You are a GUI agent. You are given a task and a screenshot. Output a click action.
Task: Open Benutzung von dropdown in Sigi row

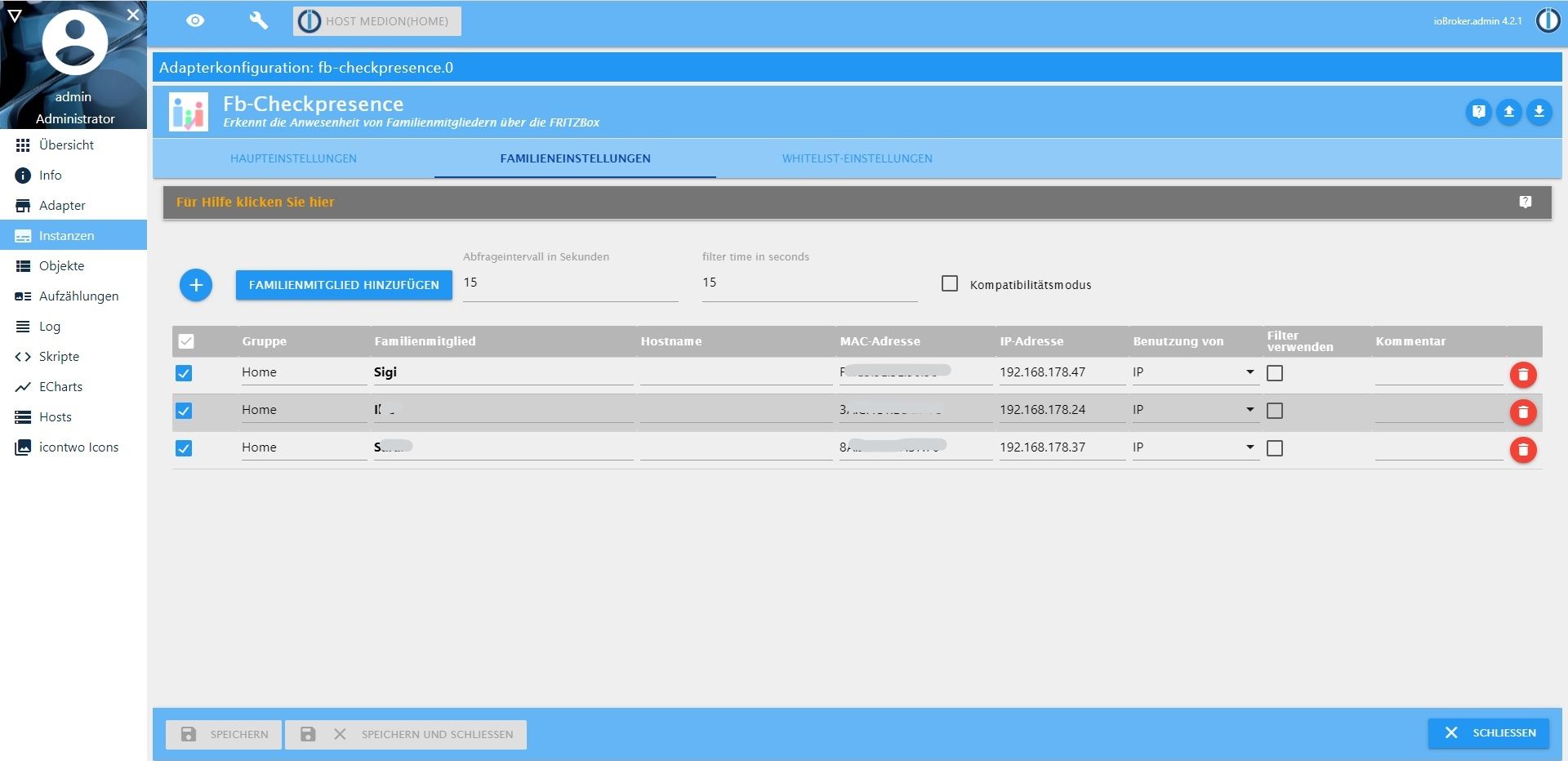point(1195,372)
